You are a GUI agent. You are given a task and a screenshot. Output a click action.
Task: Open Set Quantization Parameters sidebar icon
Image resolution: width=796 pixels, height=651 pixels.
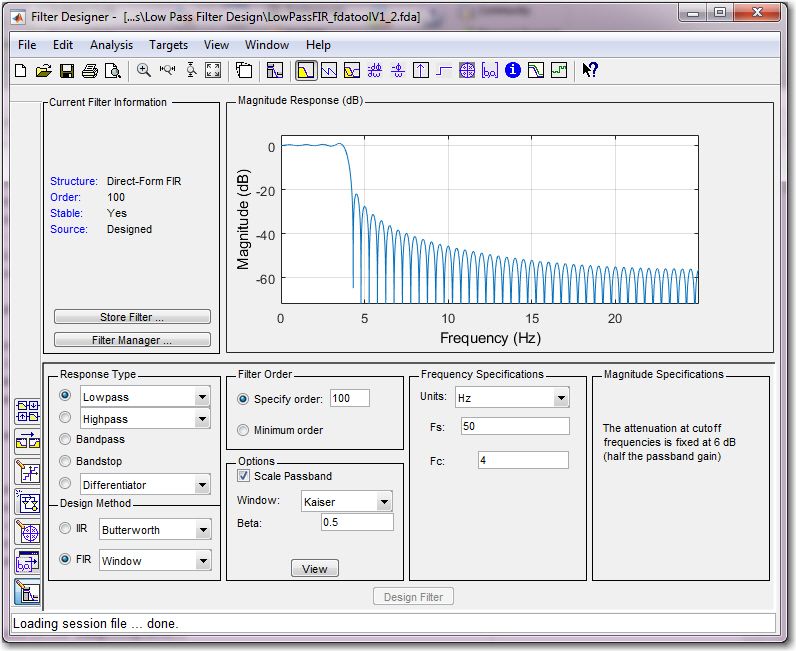coord(27,472)
